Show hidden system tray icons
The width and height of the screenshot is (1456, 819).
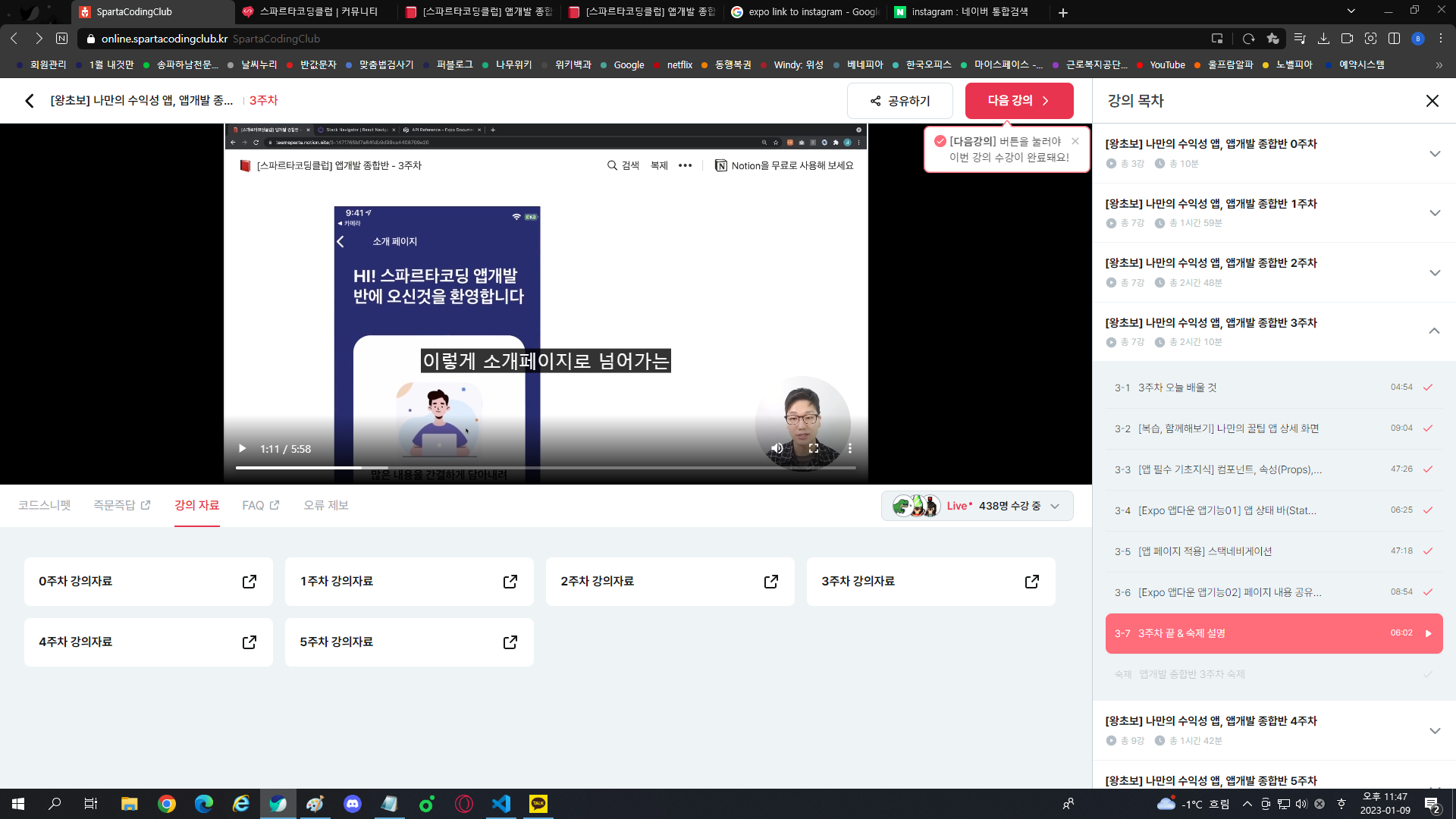(x=1247, y=804)
